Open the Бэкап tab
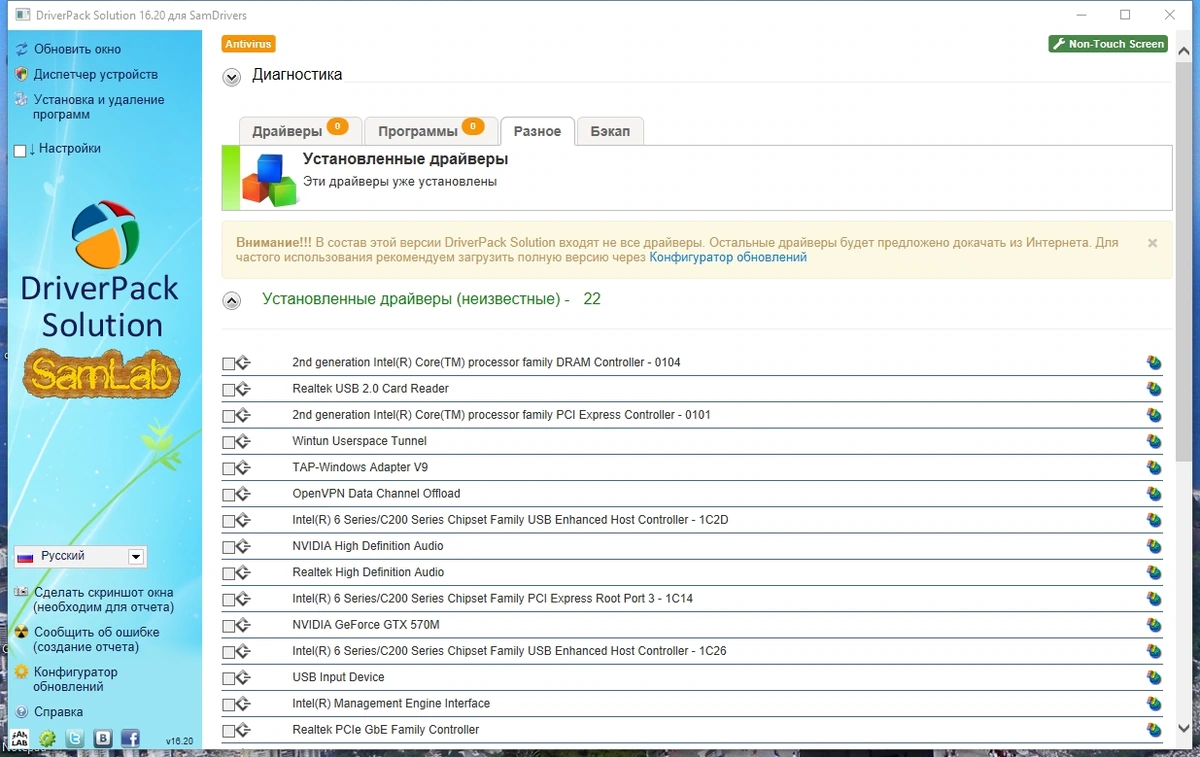 [610, 131]
